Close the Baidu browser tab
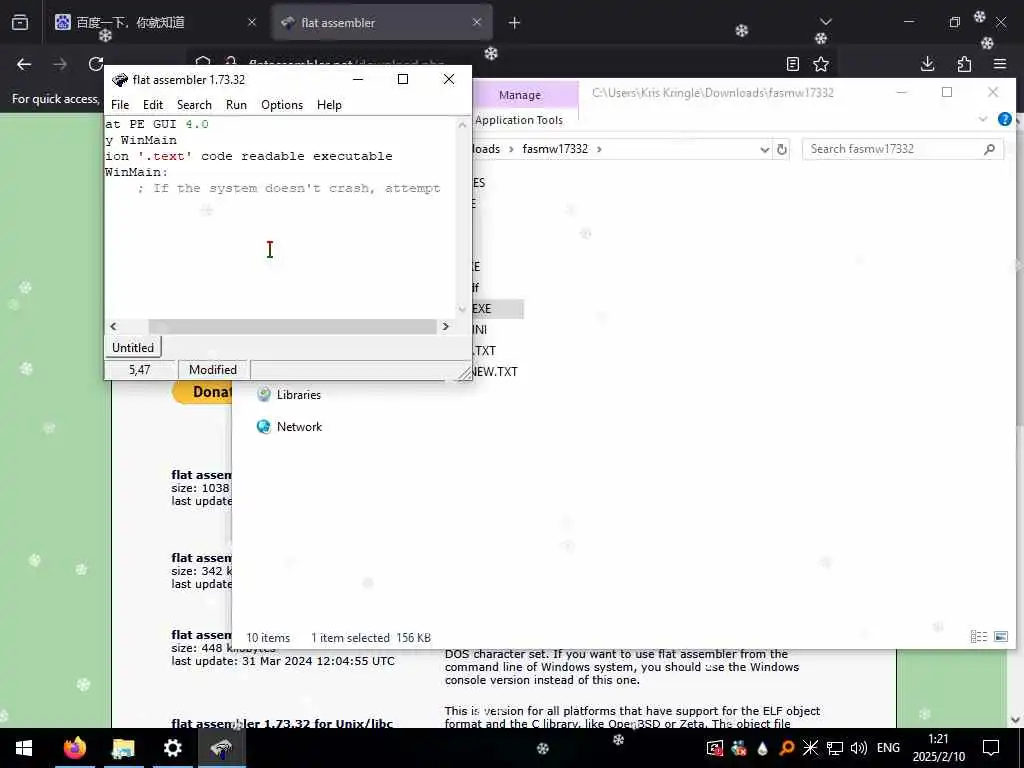 pyautogui.click(x=252, y=22)
